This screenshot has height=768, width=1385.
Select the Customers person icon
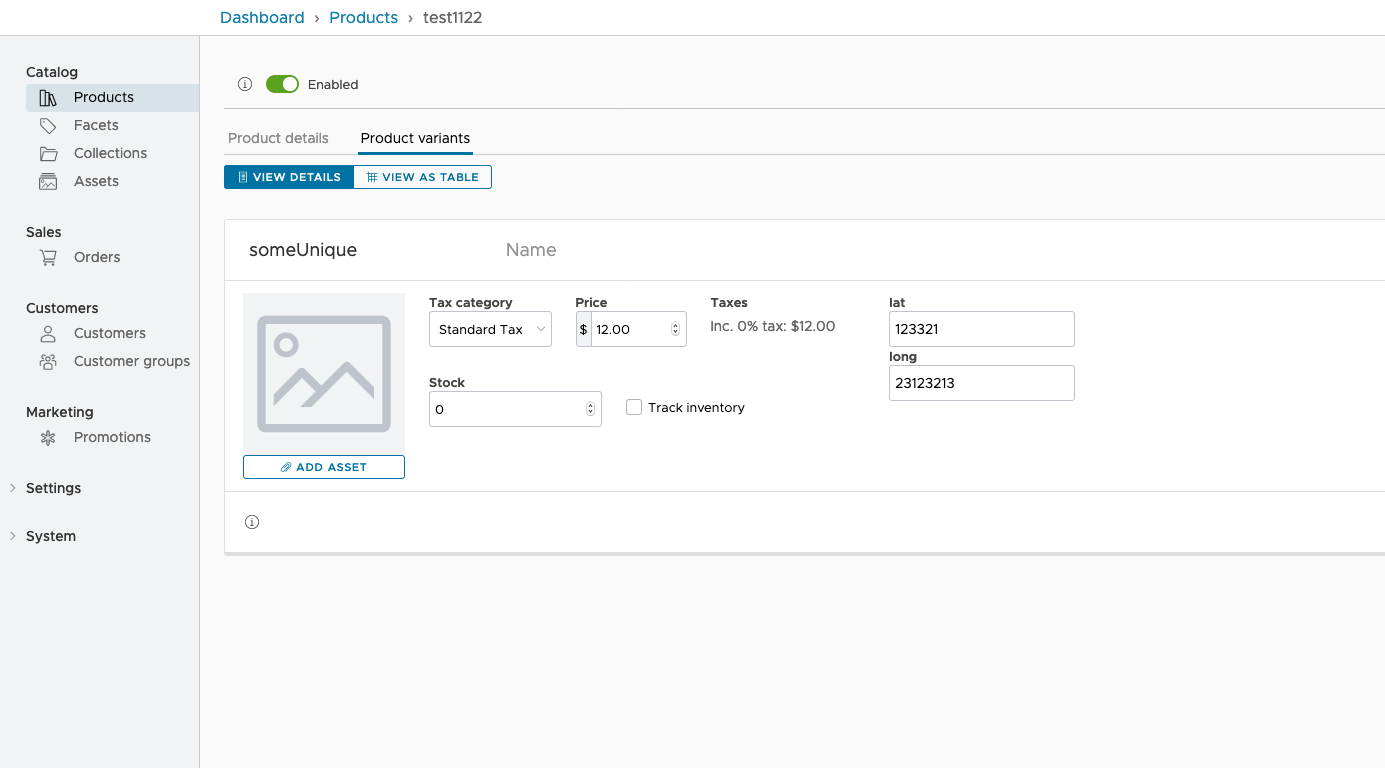[48, 333]
